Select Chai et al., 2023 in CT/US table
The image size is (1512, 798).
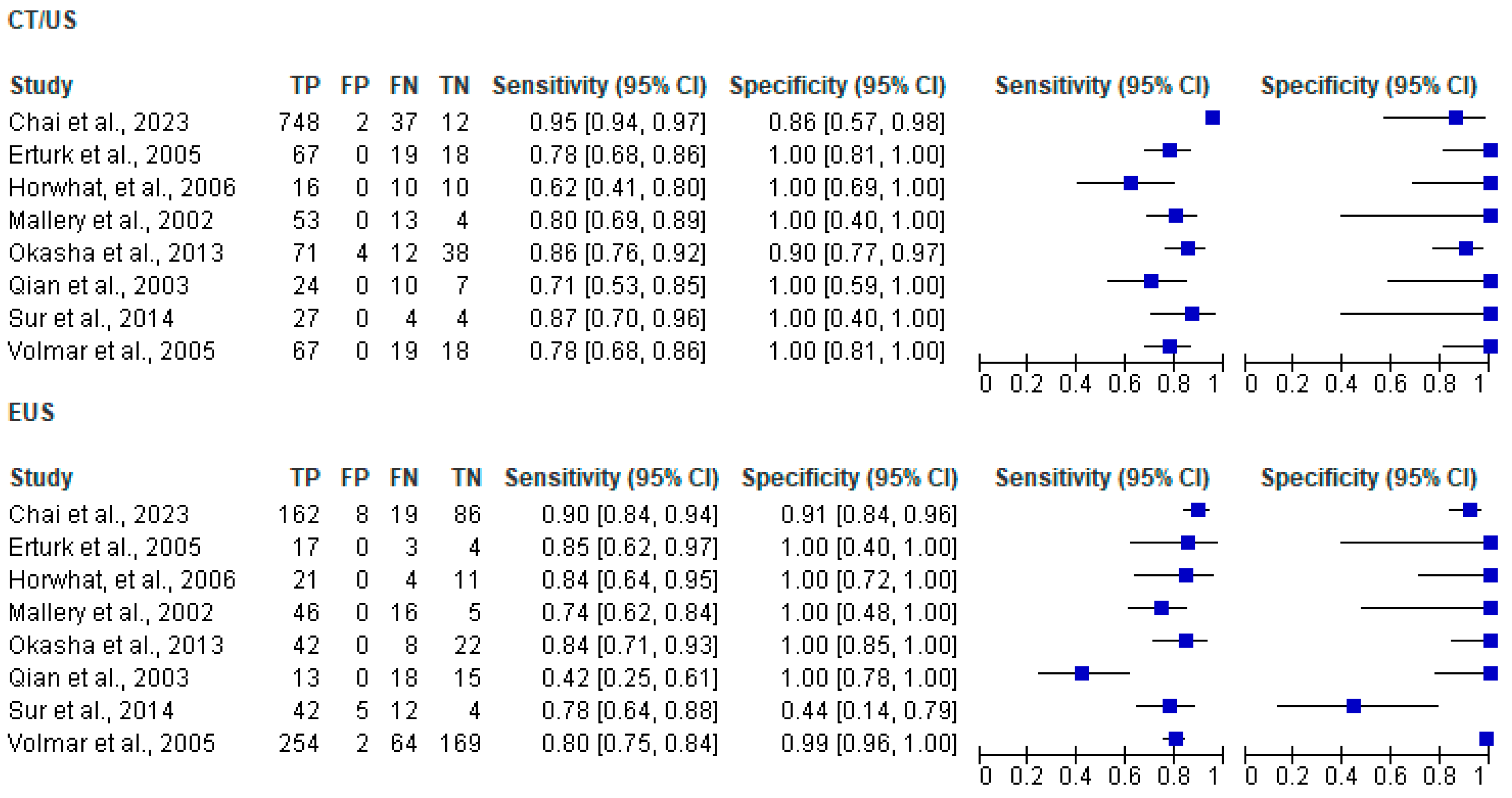[x=99, y=122]
